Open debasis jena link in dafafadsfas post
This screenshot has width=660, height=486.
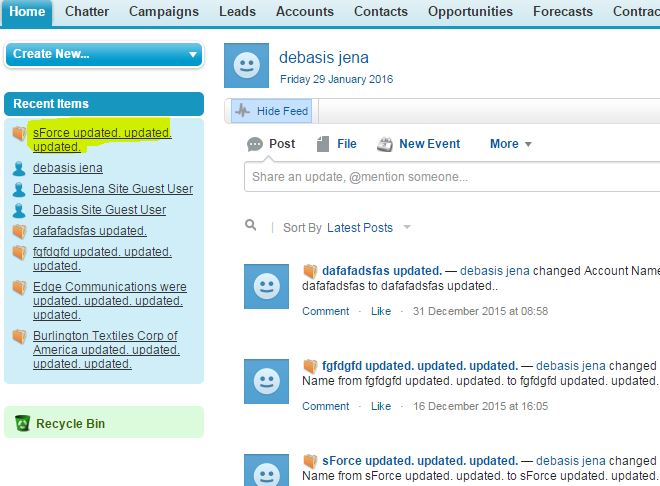[x=495, y=271]
